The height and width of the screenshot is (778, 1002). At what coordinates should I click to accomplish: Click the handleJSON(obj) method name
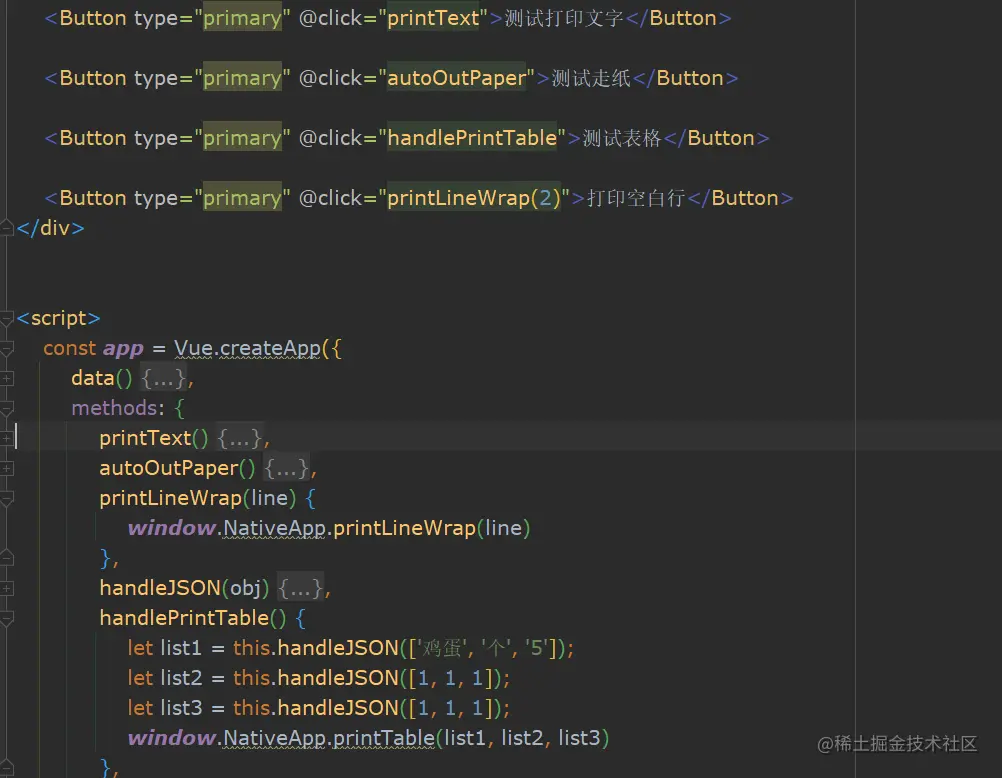click(x=184, y=587)
